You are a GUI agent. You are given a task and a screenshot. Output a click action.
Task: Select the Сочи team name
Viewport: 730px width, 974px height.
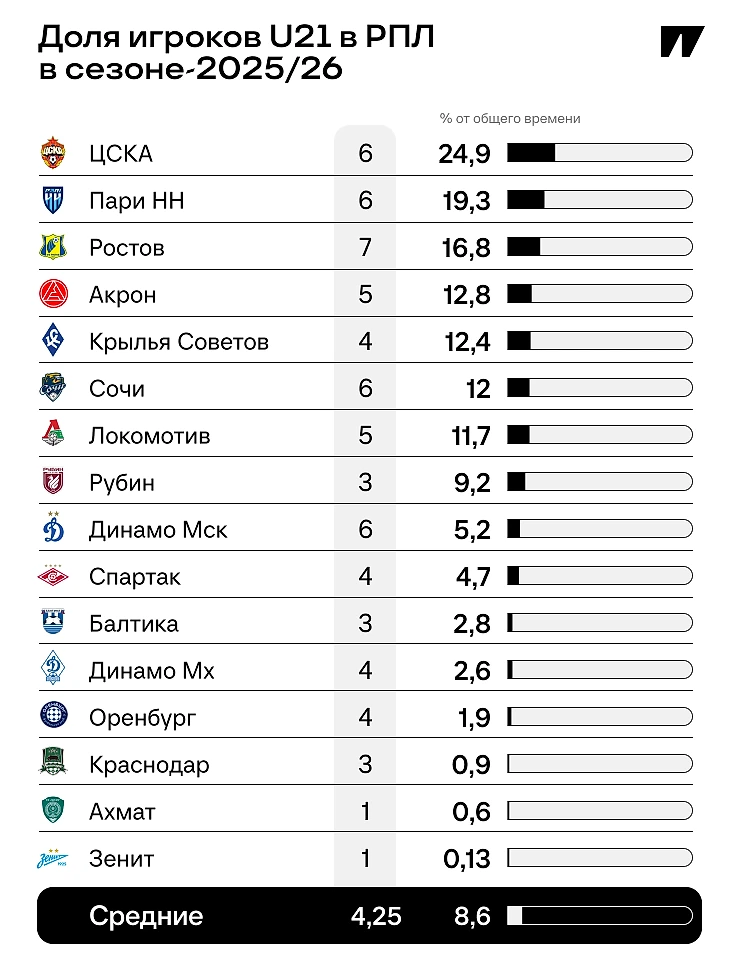tap(117, 389)
